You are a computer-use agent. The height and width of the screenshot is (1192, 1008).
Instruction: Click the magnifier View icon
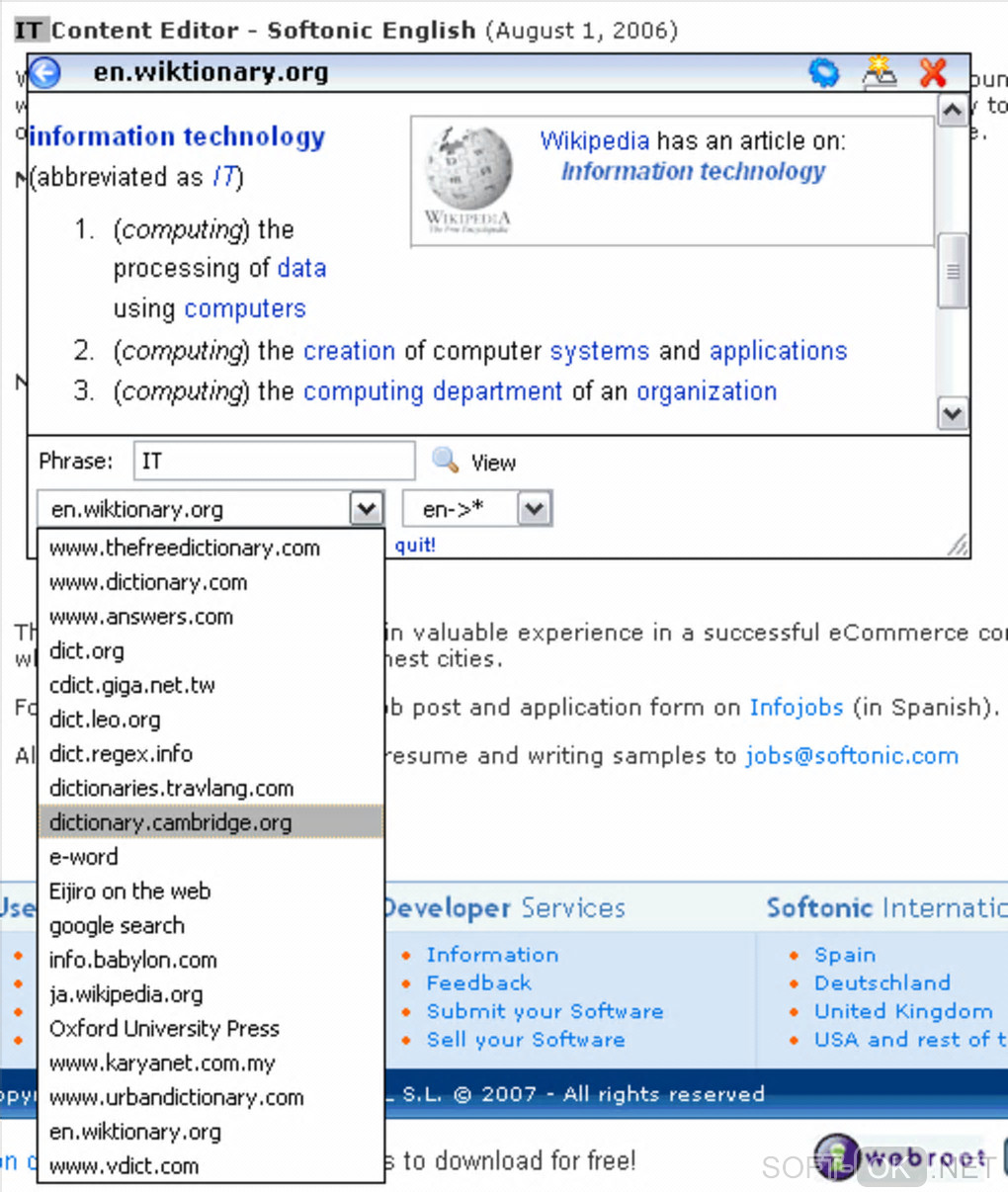(446, 460)
